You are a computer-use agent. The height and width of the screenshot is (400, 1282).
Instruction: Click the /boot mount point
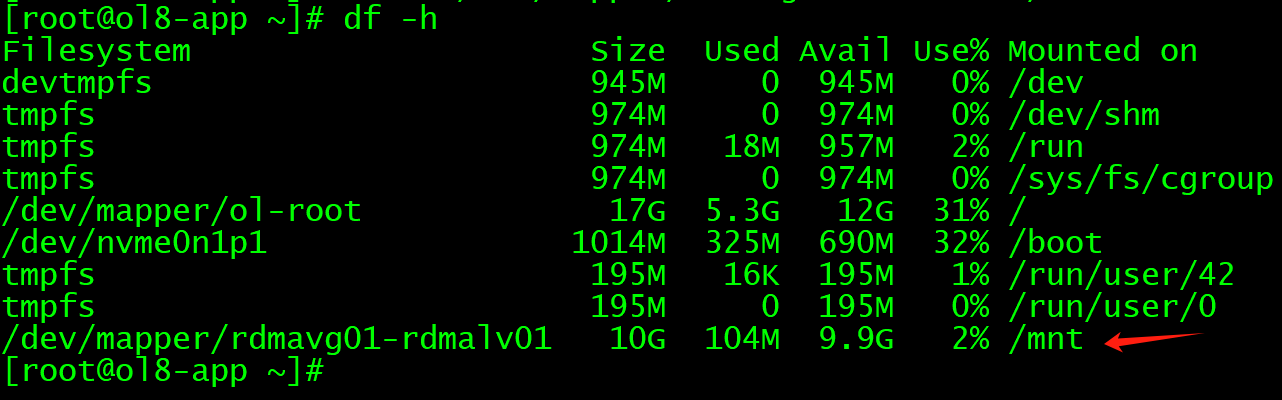point(1055,243)
